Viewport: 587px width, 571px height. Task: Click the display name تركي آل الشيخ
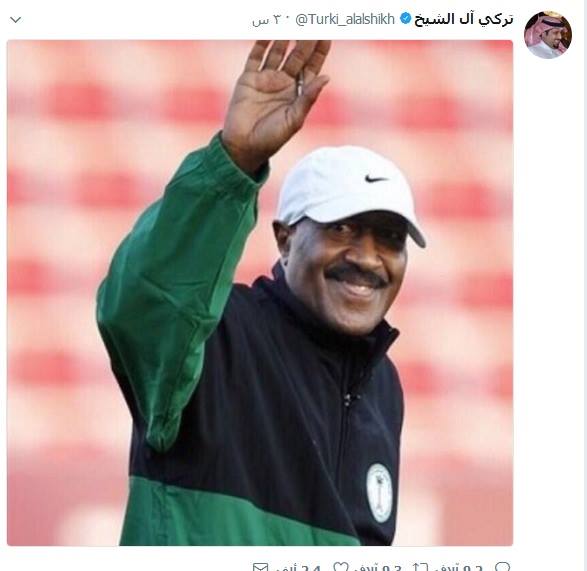(x=463, y=19)
